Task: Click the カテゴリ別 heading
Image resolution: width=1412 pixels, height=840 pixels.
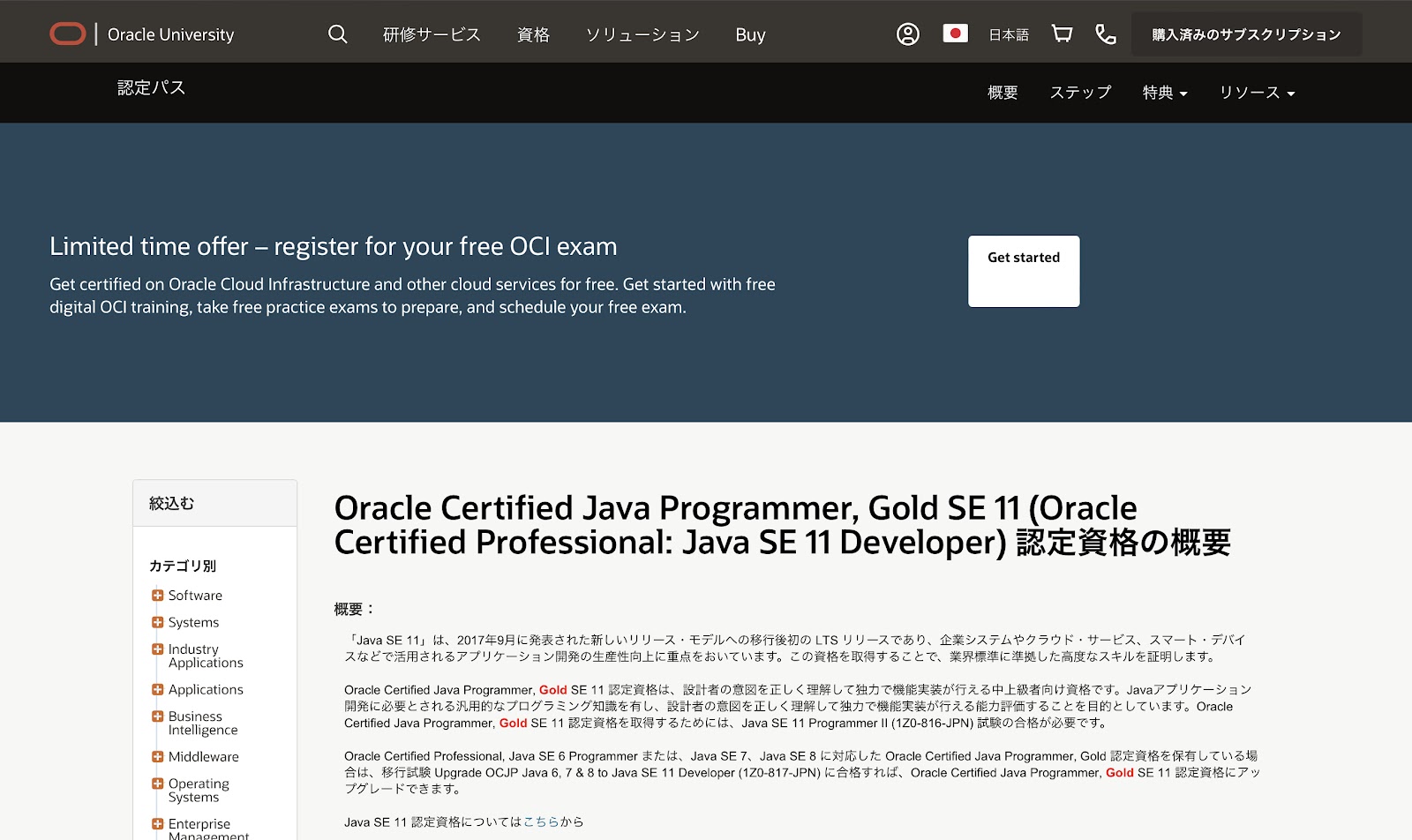Action: 183,566
